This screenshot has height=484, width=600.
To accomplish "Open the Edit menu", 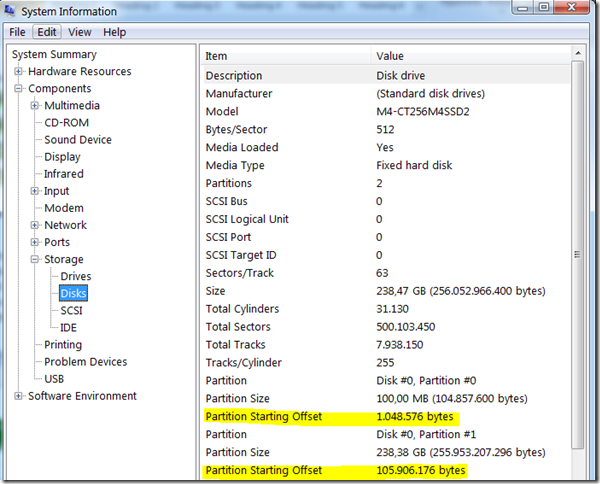I will pyautogui.click(x=47, y=32).
